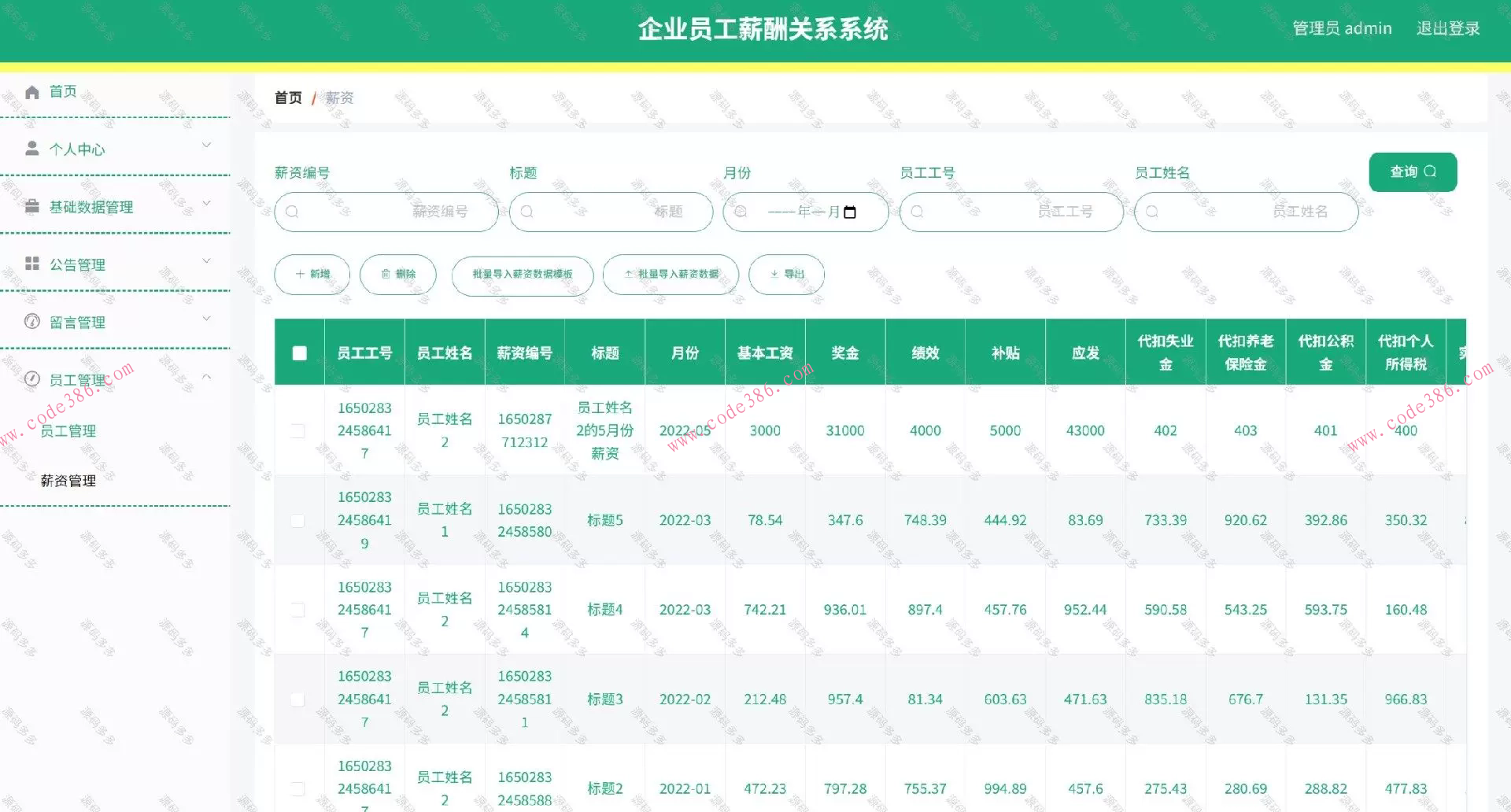
Task: Click the 个人中心 person icon
Action: (x=31, y=148)
